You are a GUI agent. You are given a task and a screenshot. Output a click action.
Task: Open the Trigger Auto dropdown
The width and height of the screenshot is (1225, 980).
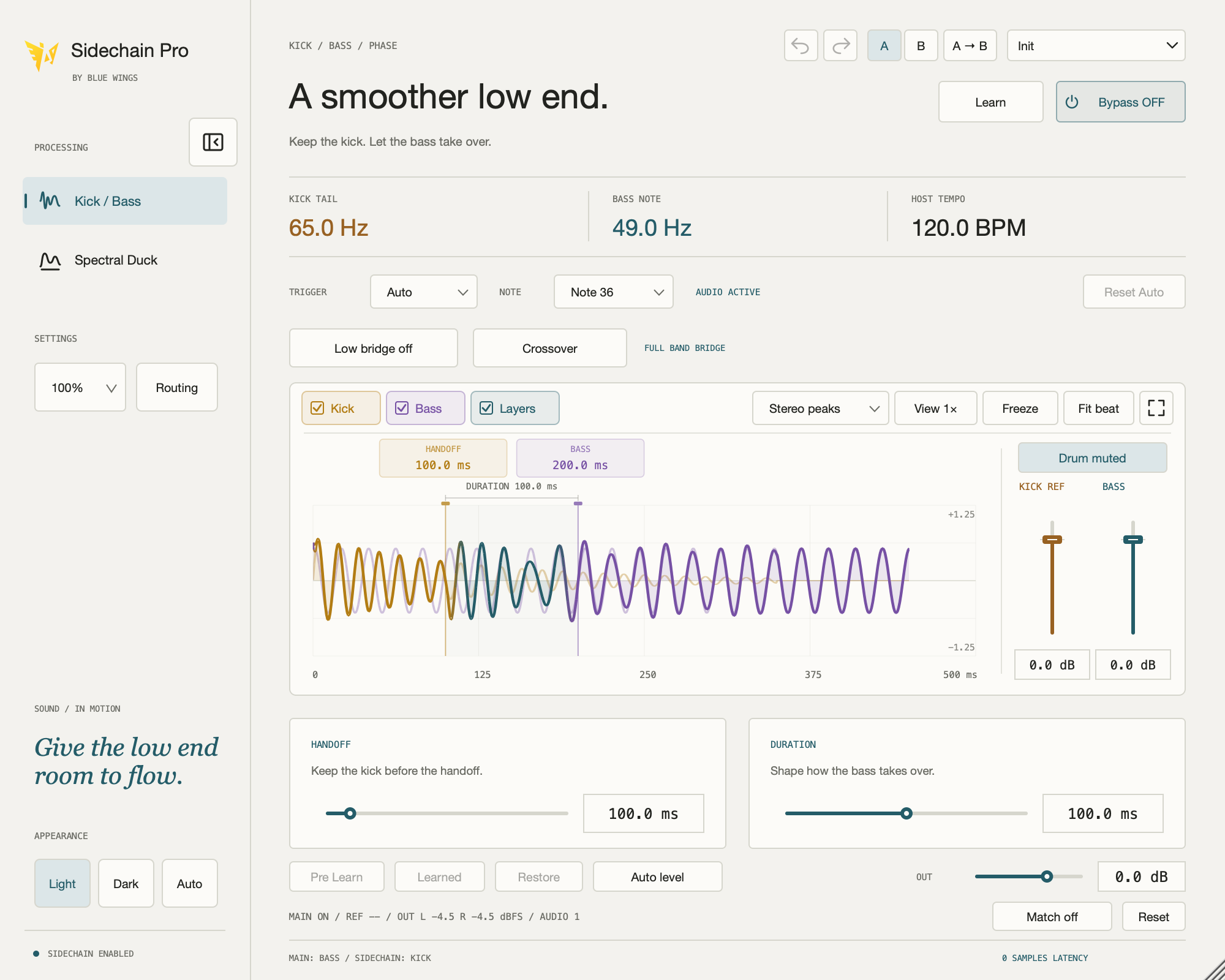424,292
